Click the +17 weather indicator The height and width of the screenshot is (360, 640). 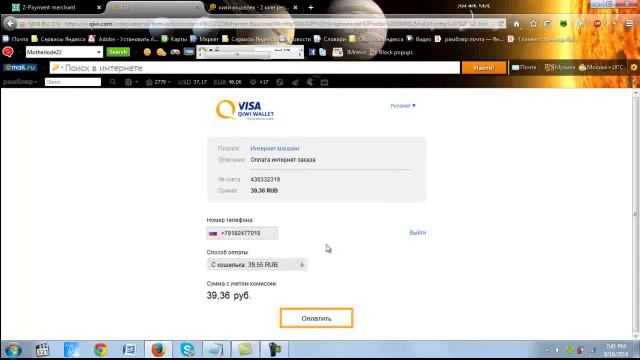tap(259, 82)
